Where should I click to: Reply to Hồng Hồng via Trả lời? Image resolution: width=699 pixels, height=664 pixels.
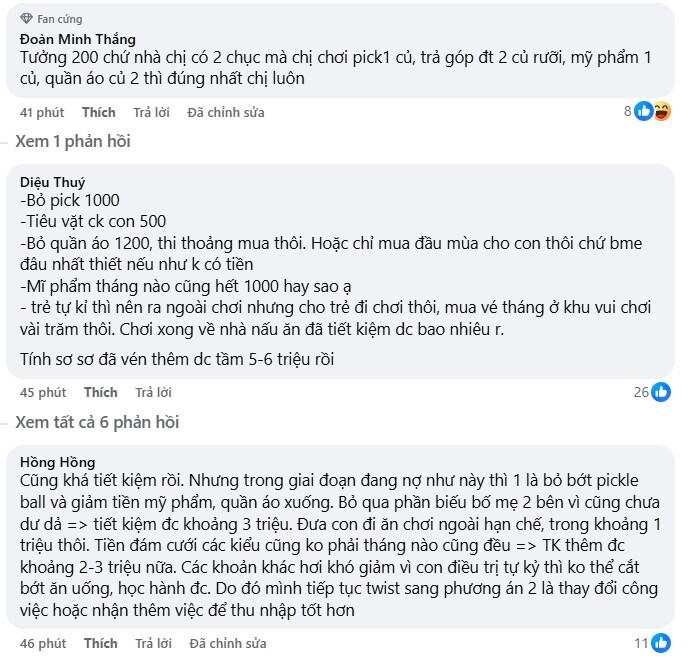[x=153, y=643]
